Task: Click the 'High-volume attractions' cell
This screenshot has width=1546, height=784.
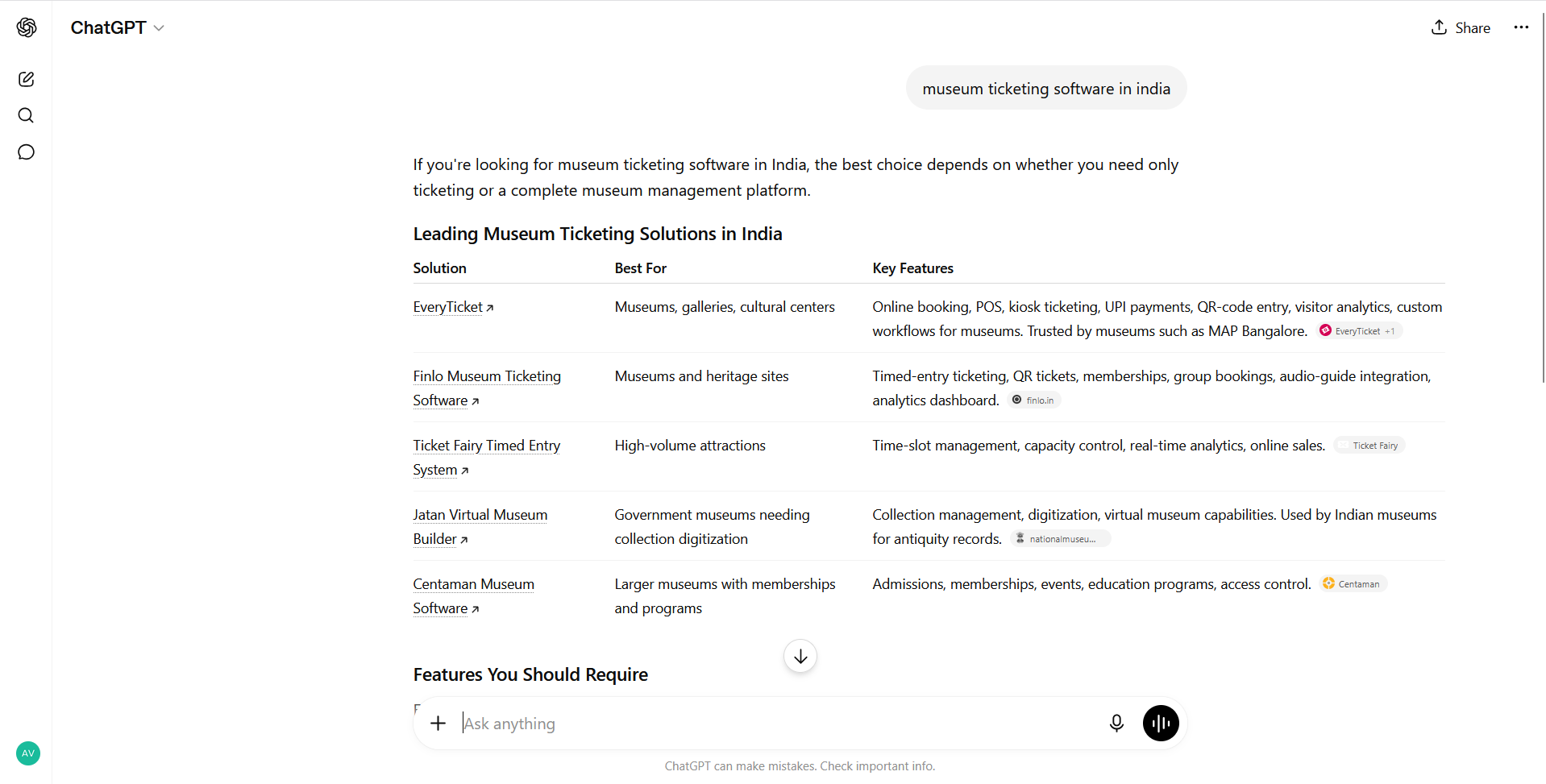Action: pyautogui.click(x=690, y=446)
